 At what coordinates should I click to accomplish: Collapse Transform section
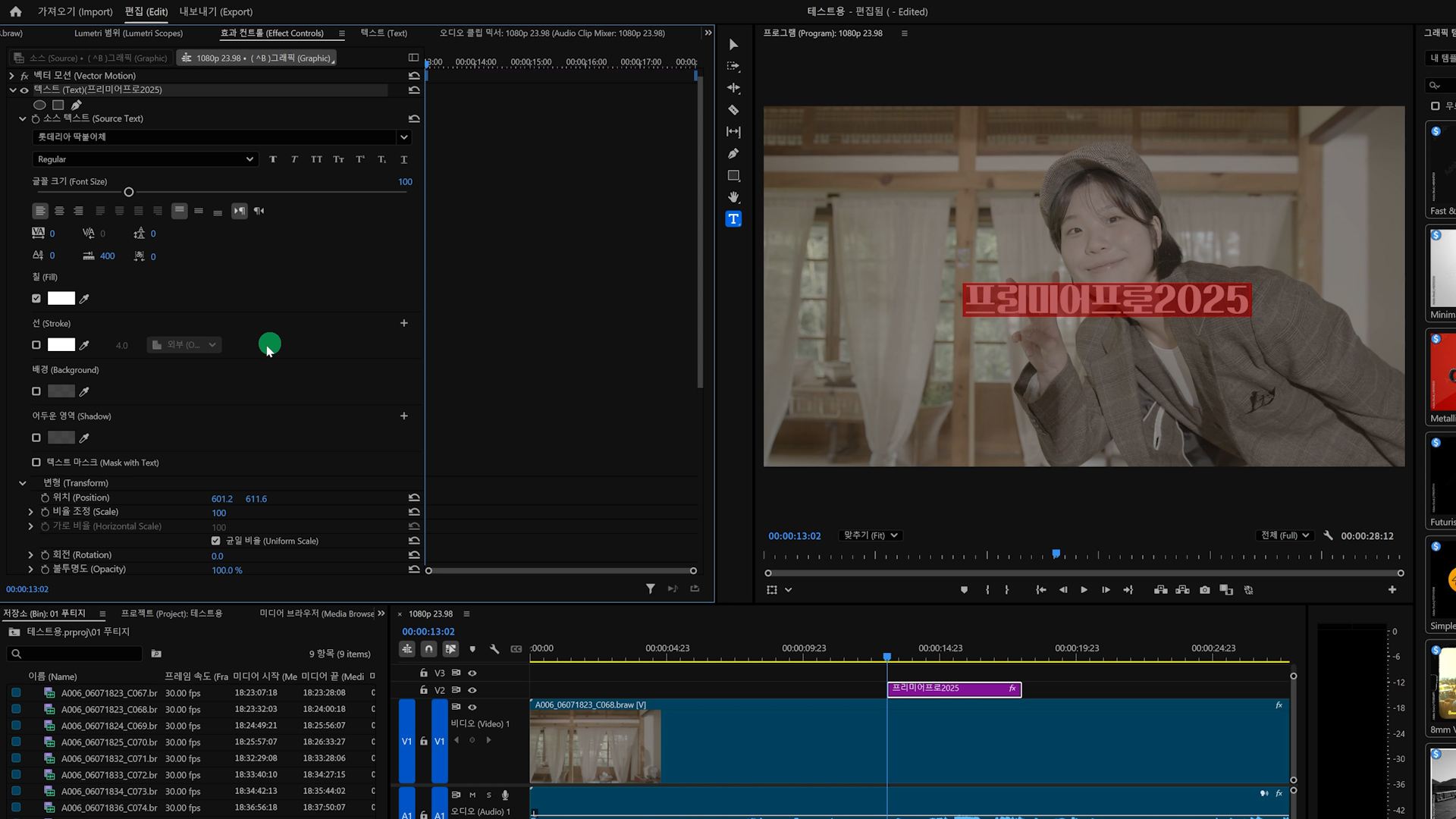(23, 483)
